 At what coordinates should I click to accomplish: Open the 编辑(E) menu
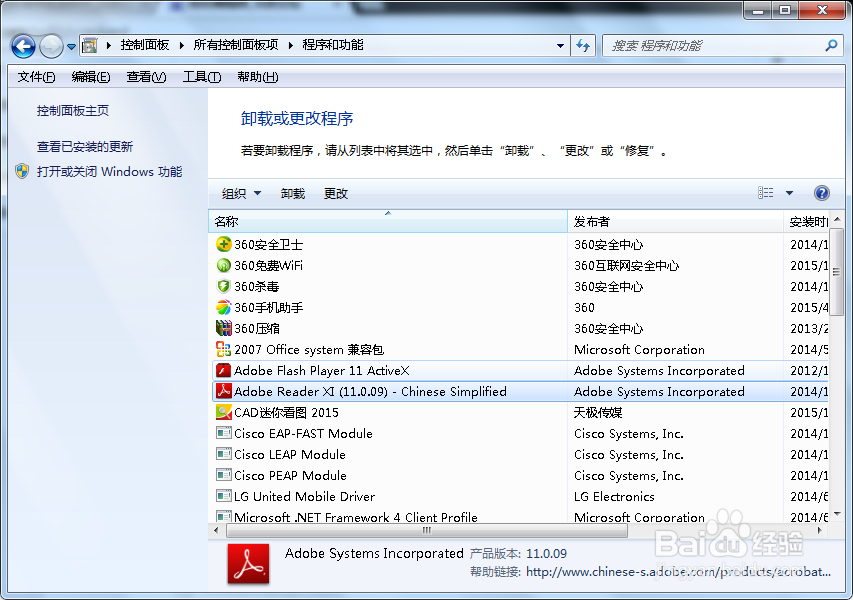pyautogui.click(x=91, y=77)
